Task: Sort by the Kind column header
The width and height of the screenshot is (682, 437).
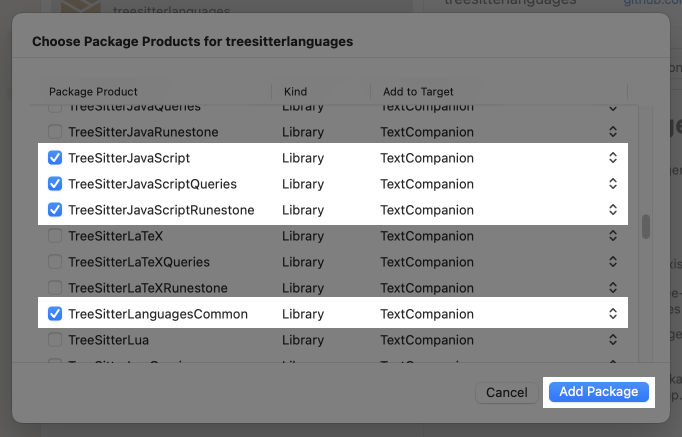Action: 320,92
